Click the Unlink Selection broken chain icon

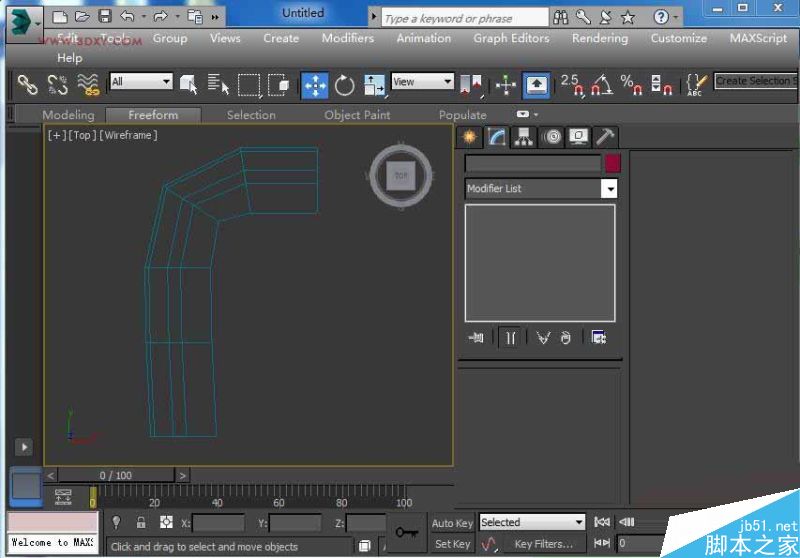(x=57, y=85)
